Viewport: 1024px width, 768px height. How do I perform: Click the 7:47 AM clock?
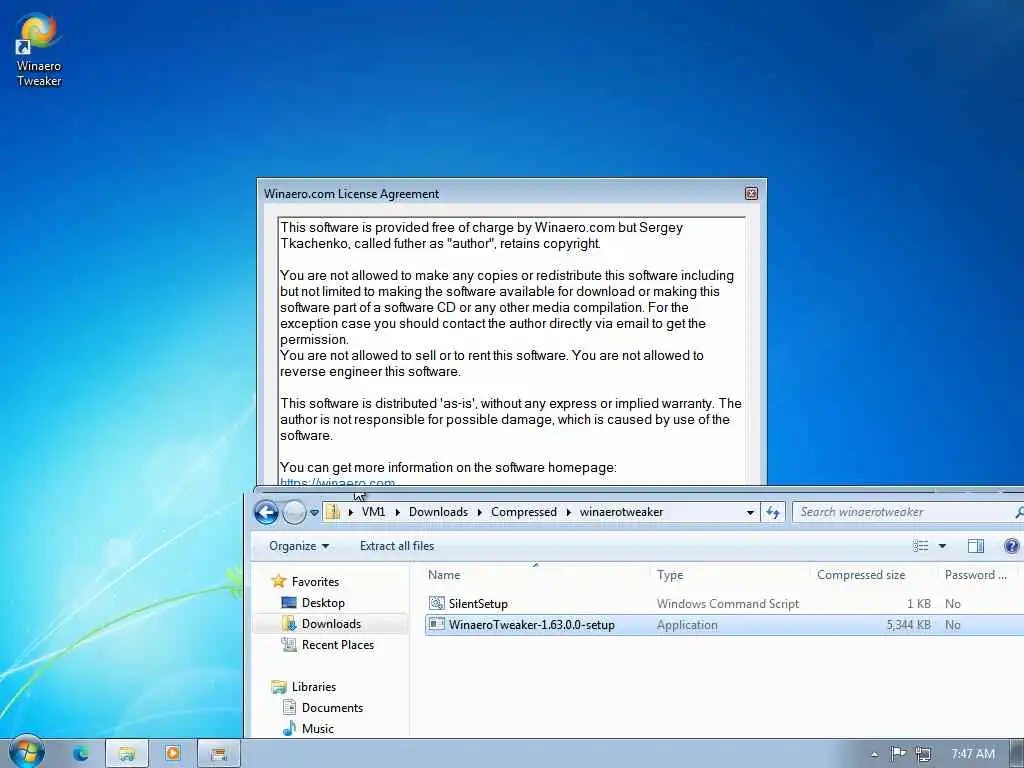[972, 754]
